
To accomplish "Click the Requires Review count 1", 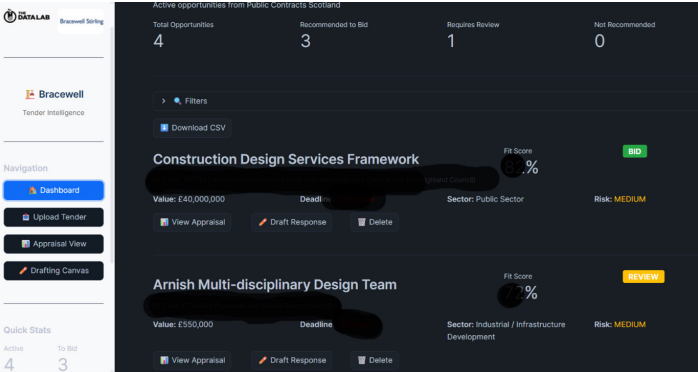I will 451,41.
